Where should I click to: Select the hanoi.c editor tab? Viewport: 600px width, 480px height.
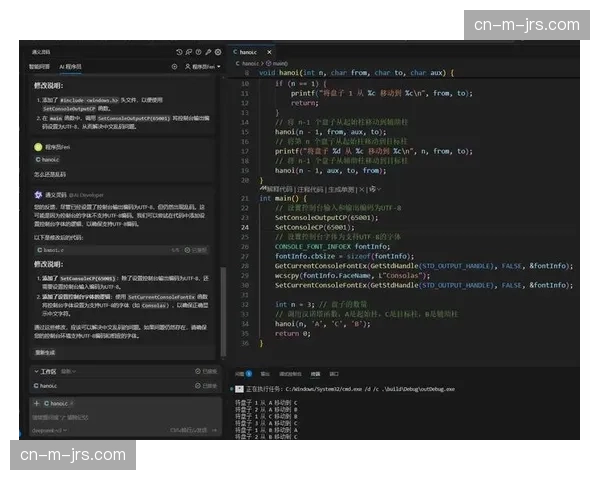[x=248, y=50]
